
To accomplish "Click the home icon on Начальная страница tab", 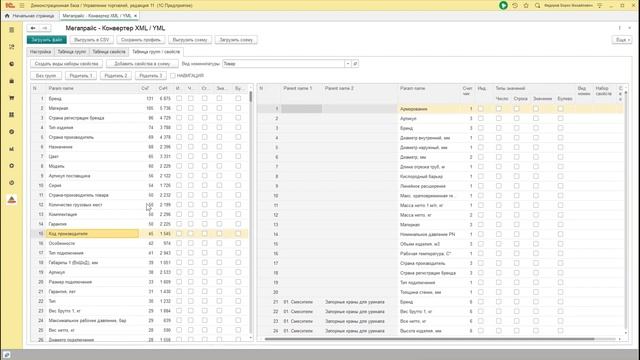I will 7,16.
